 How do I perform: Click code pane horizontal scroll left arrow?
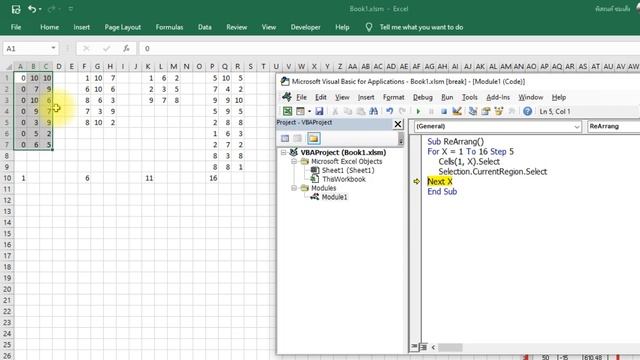pos(433,347)
